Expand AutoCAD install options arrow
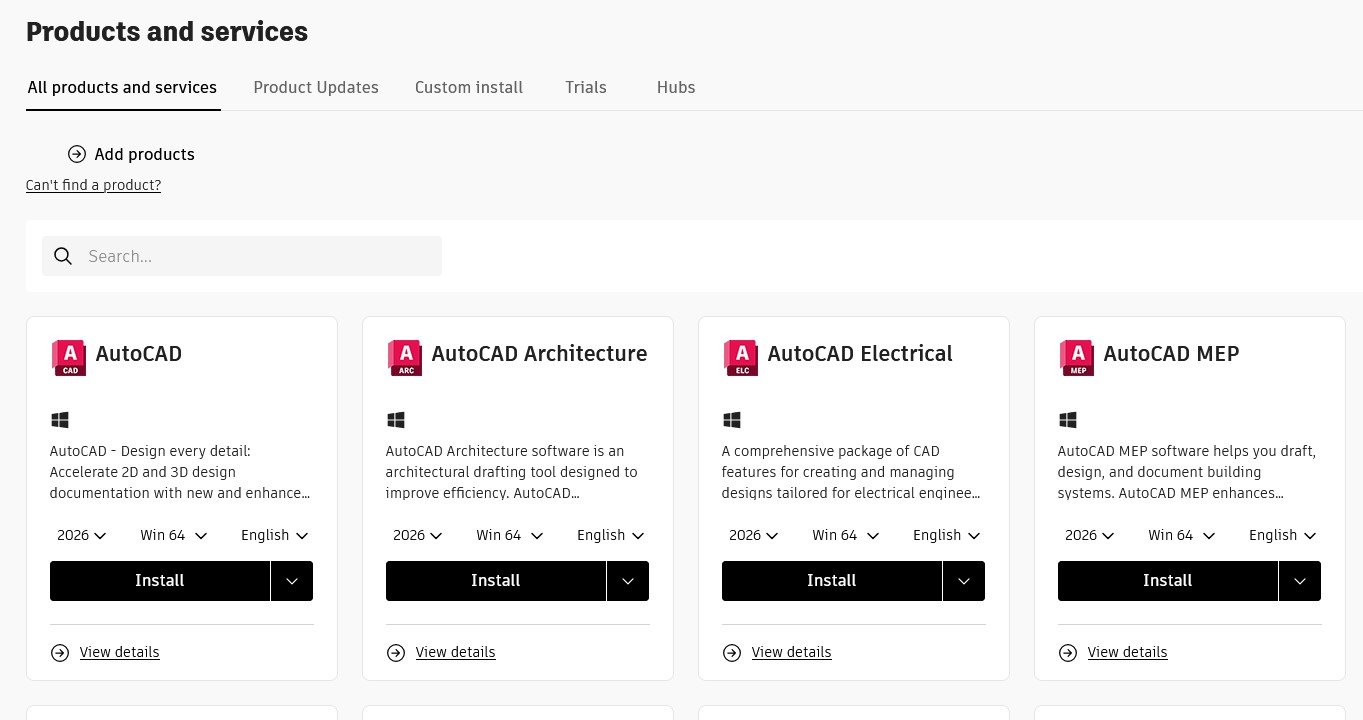 [292, 581]
